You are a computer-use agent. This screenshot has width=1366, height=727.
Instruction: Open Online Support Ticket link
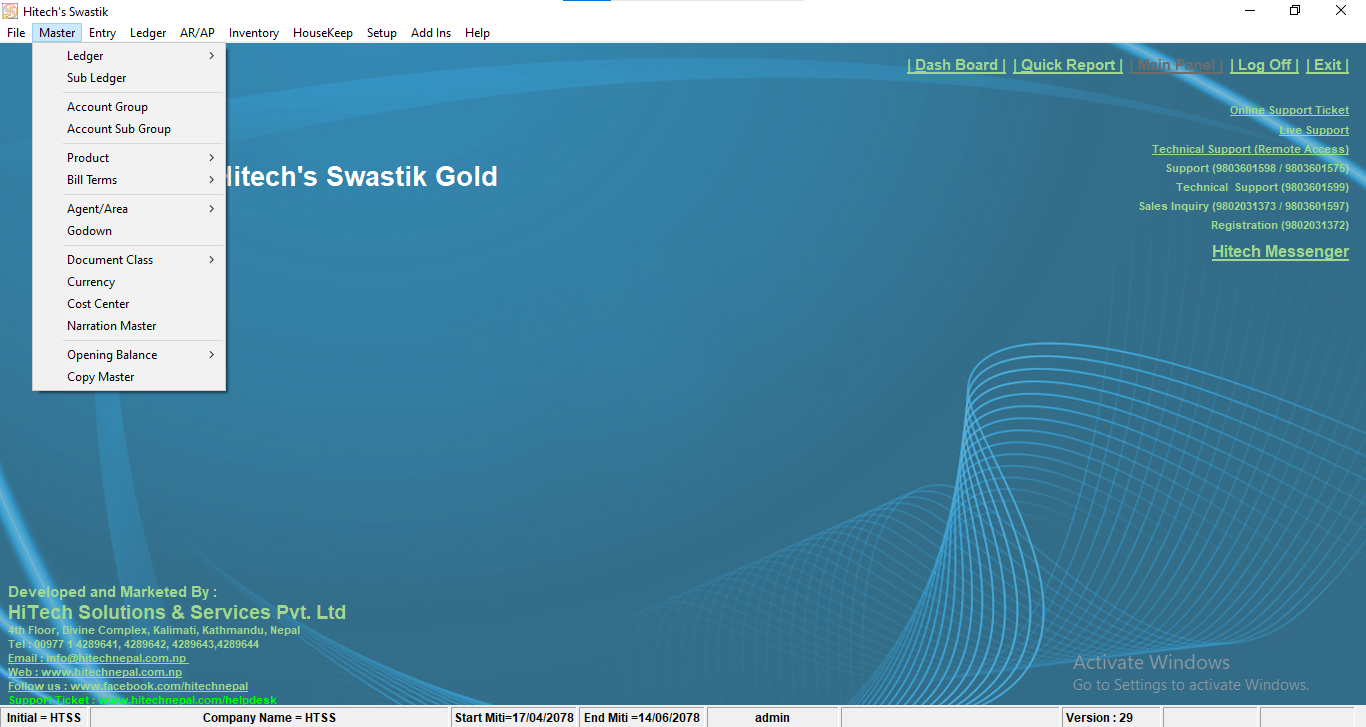(x=1289, y=110)
